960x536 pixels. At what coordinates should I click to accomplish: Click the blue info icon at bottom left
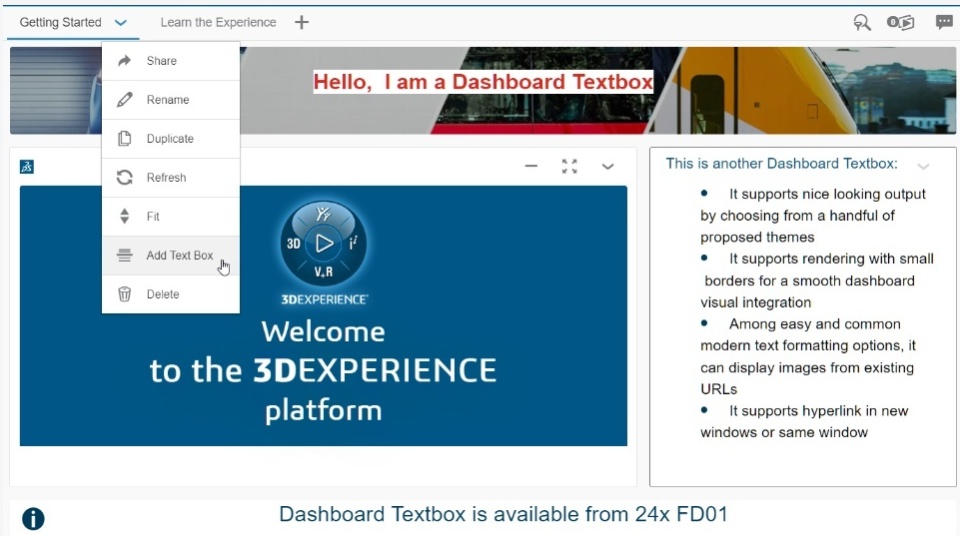pyautogui.click(x=33, y=519)
